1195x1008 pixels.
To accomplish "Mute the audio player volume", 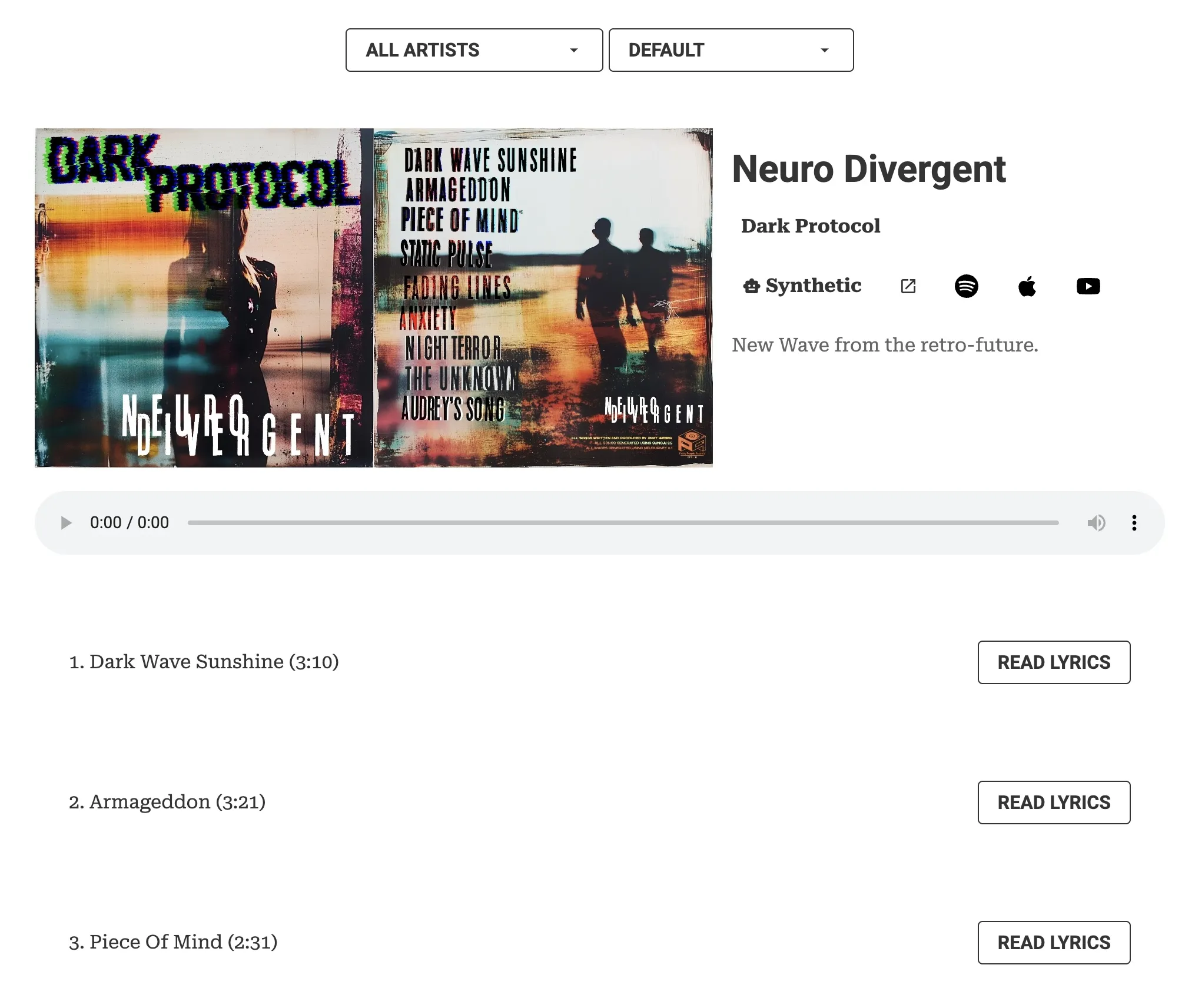I will pos(1096,523).
